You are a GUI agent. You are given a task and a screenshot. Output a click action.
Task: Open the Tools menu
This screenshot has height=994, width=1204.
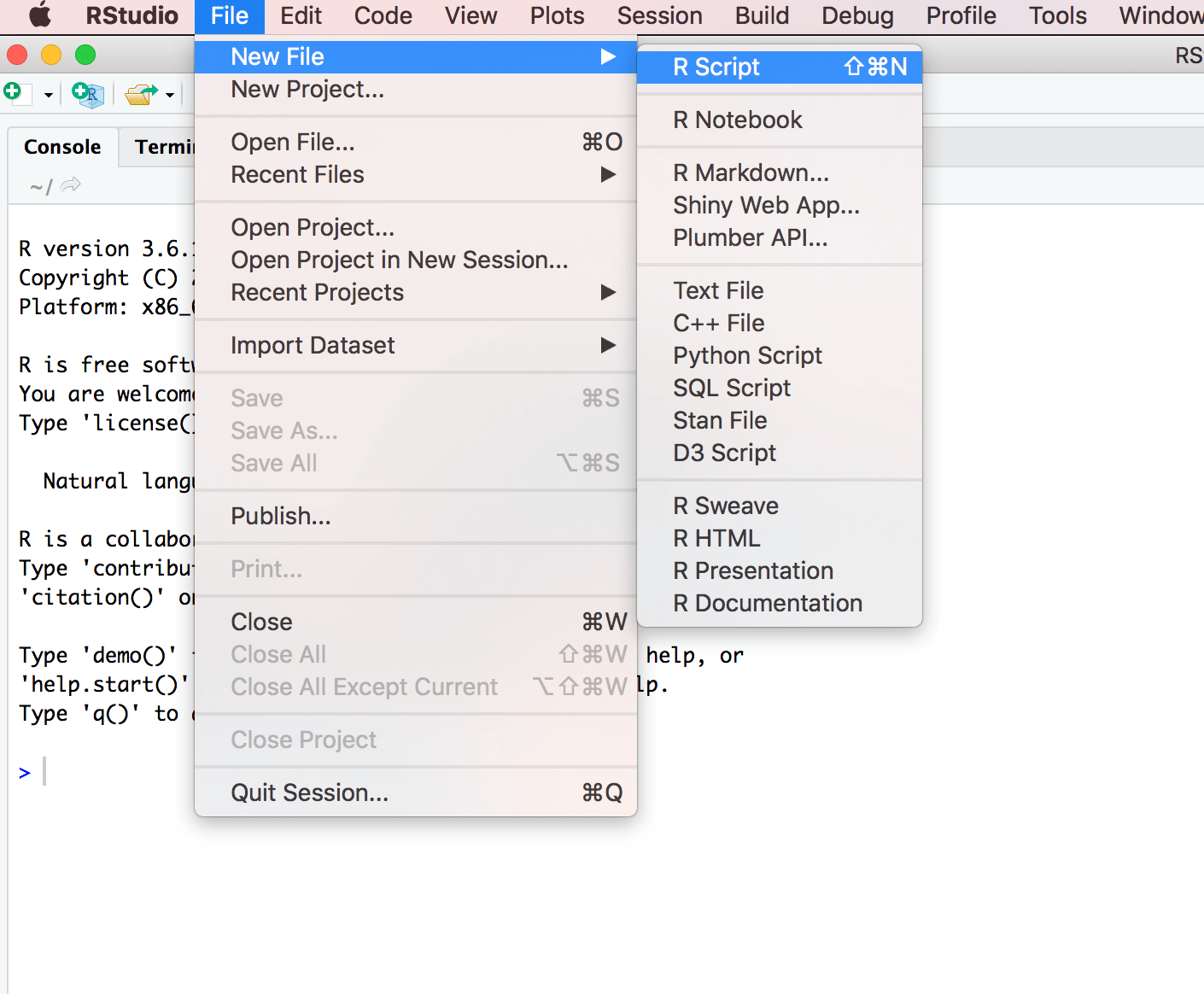coord(1056,15)
